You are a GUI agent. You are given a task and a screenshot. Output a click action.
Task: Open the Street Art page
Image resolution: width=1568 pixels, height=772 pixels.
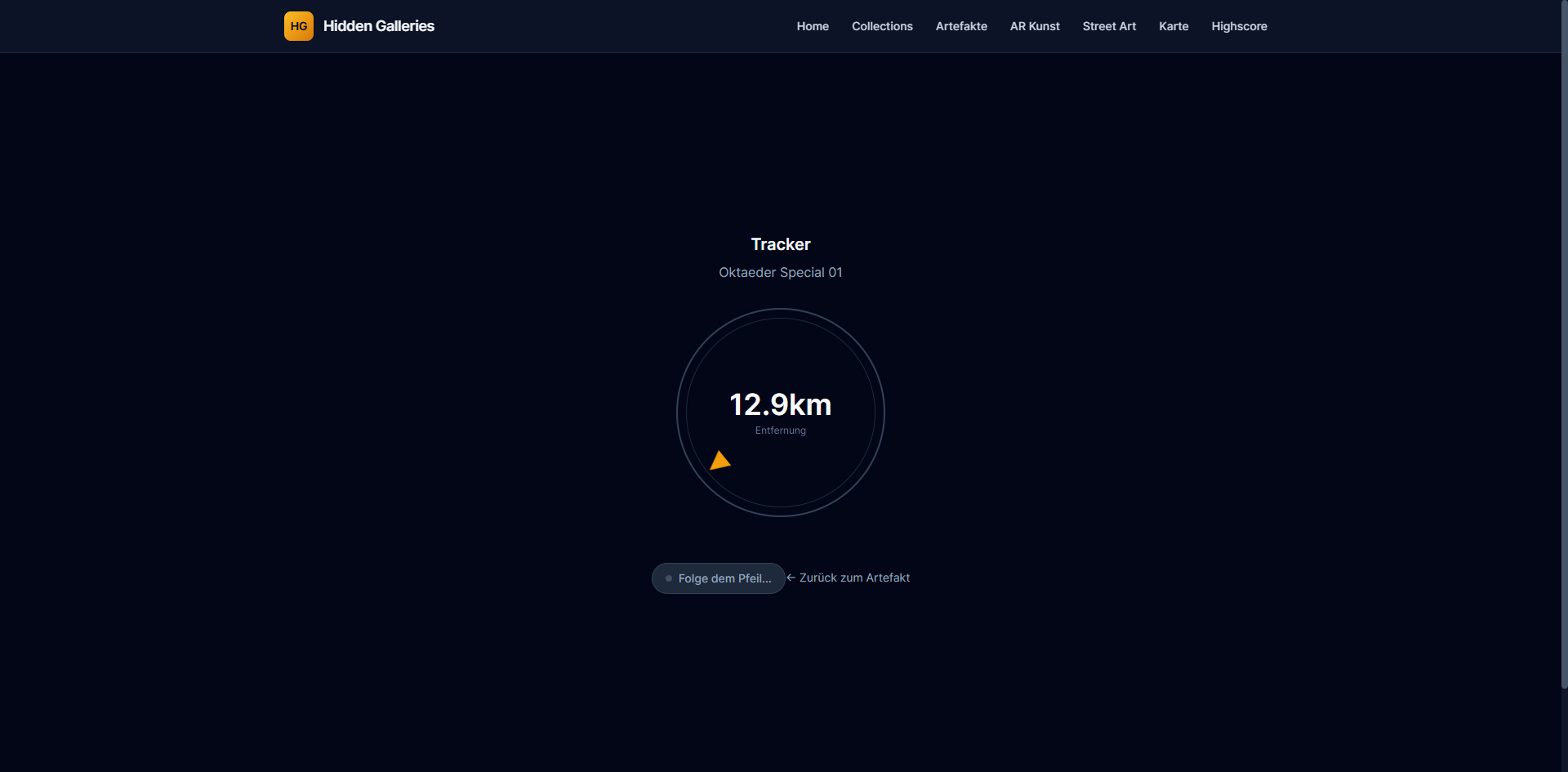1109,26
